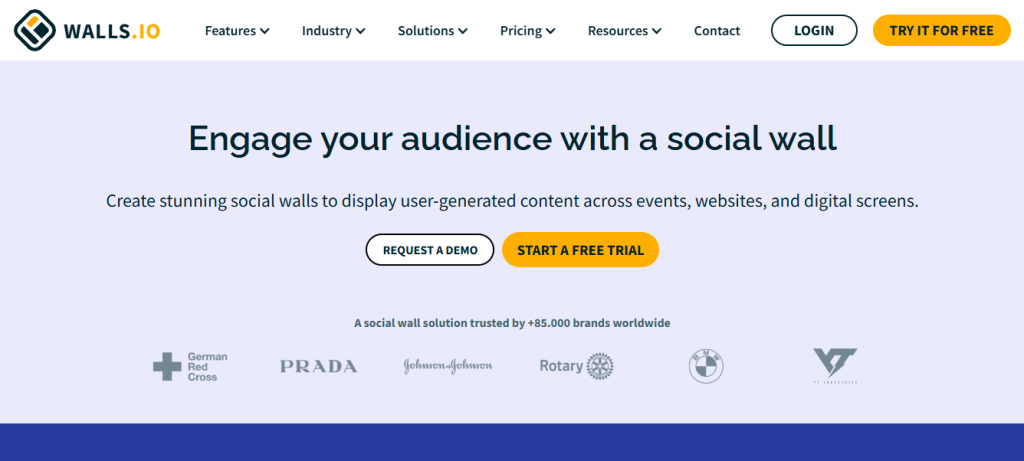This screenshot has width=1024, height=461.
Task: Click the trusted by +85.000 brands text
Action: coord(512,323)
